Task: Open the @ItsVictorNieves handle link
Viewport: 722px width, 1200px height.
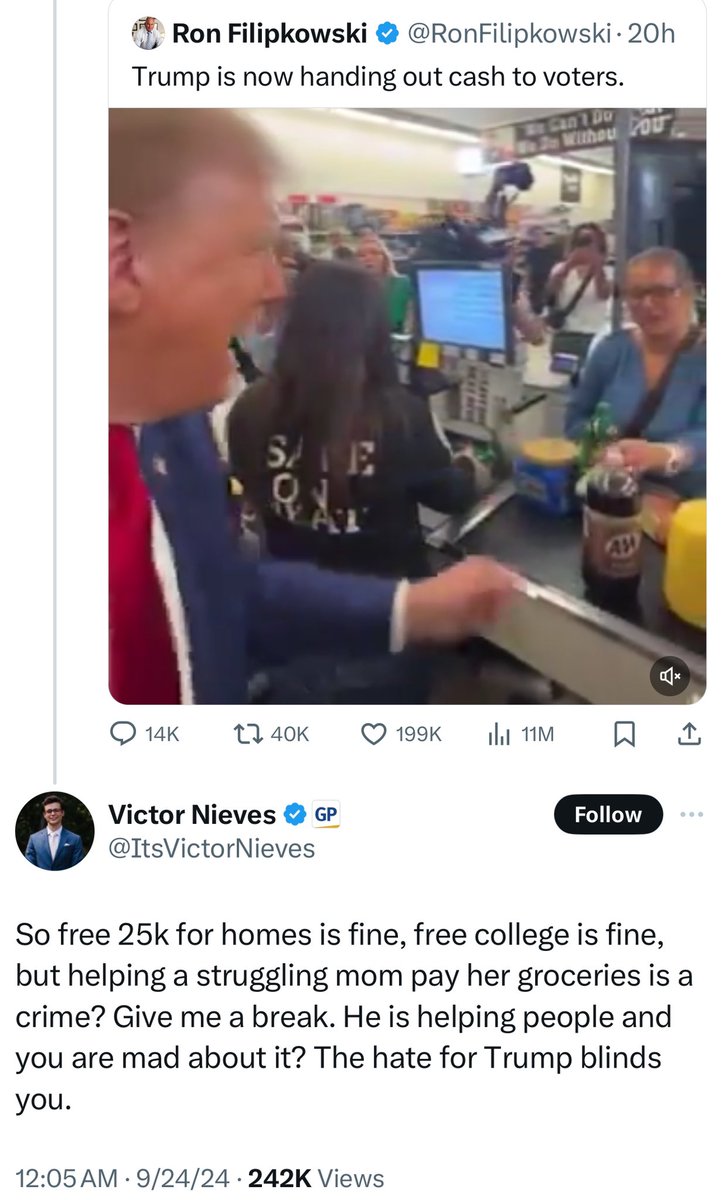Action: [x=211, y=849]
